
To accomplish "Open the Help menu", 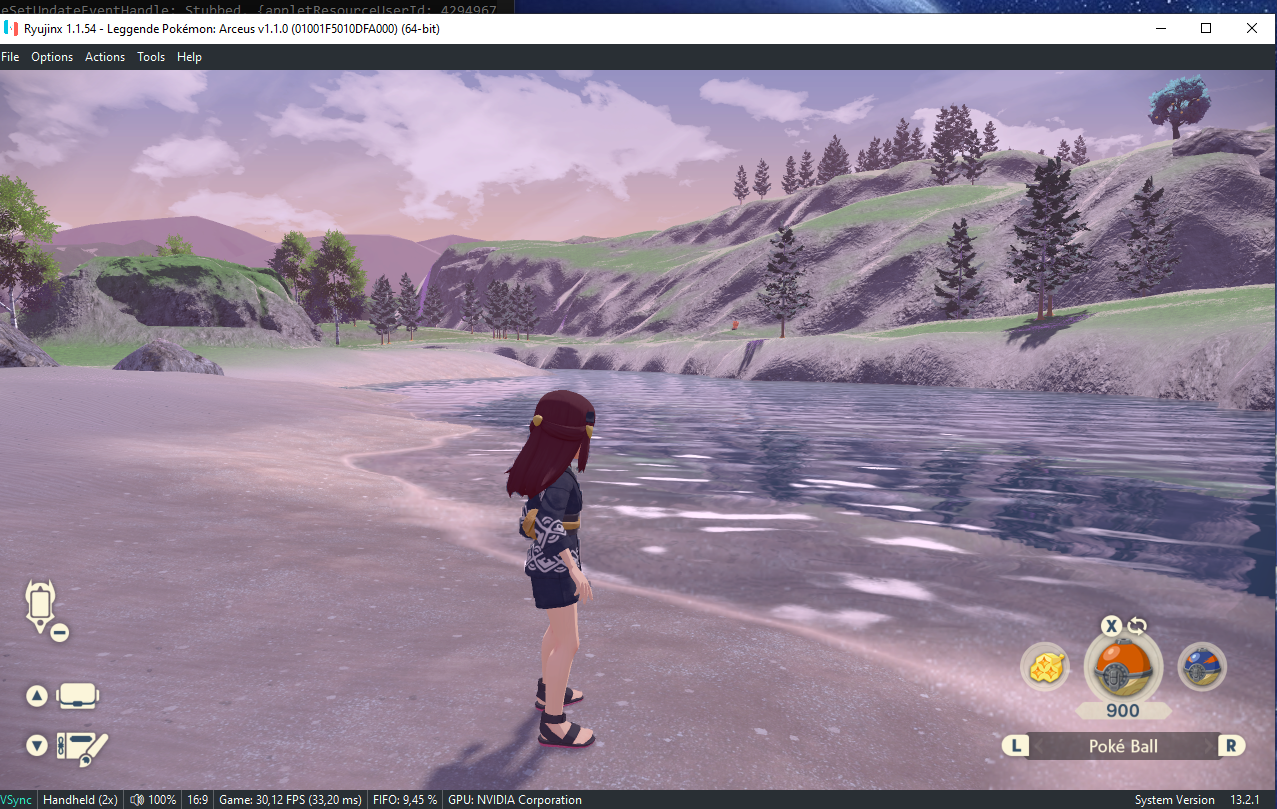I will click(189, 57).
